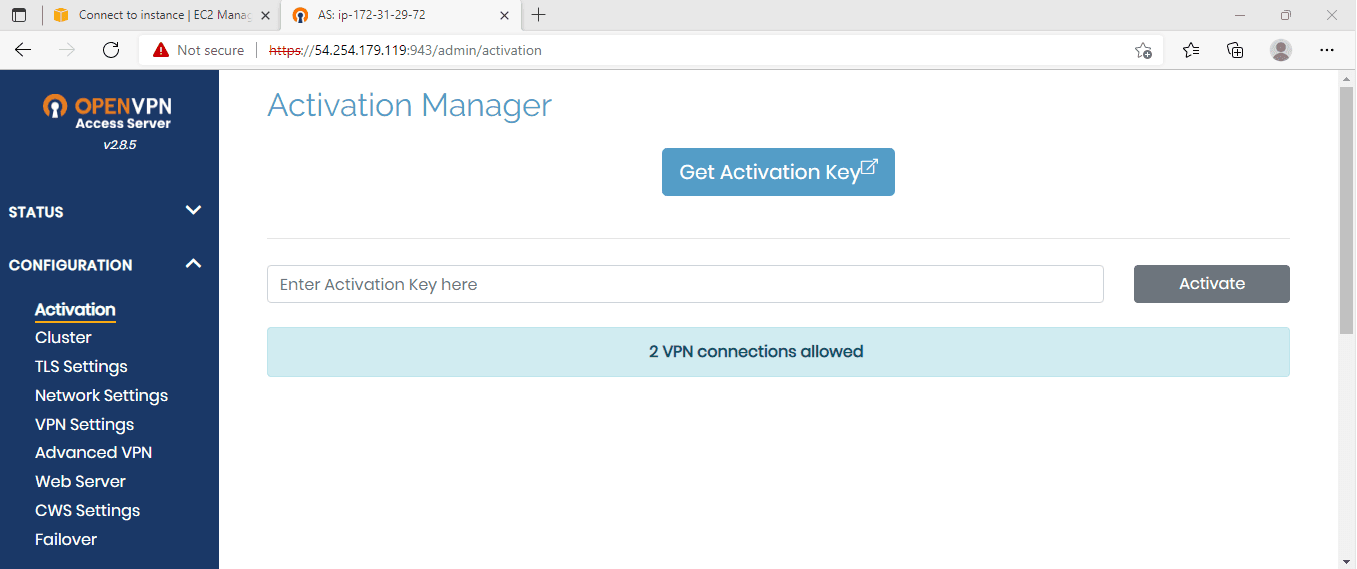Click the browser Back arrow
This screenshot has height=569, width=1357.
[23, 50]
